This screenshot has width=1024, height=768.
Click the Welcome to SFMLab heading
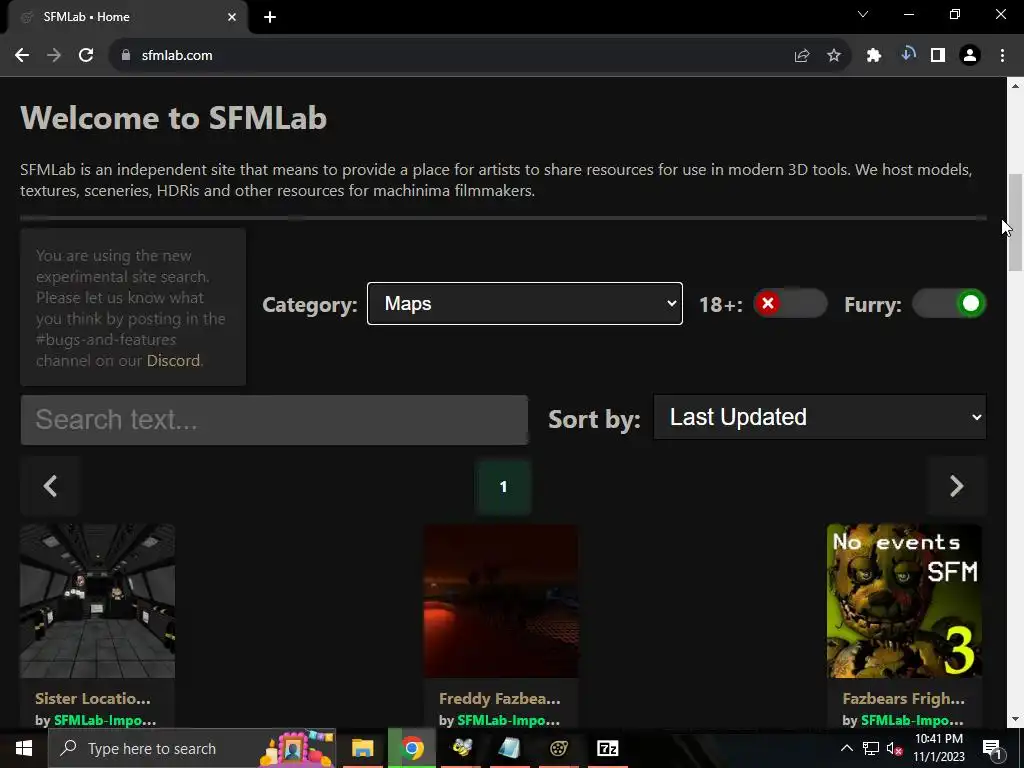pos(174,118)
